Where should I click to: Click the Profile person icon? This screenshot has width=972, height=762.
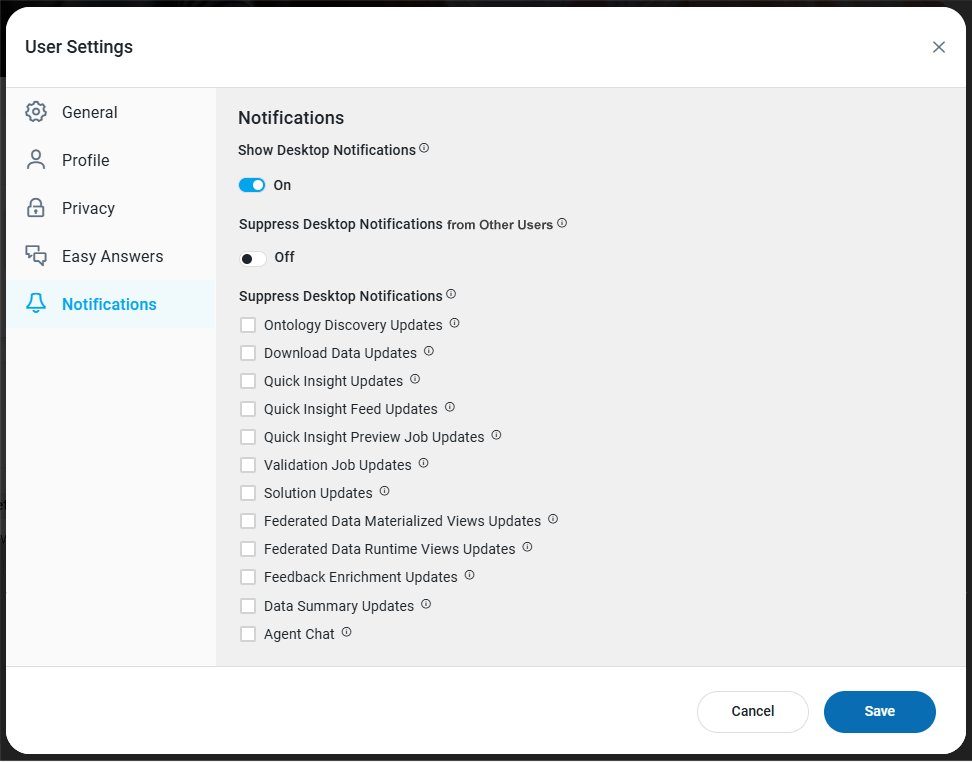pyautogui.click(x=36, y=160)
